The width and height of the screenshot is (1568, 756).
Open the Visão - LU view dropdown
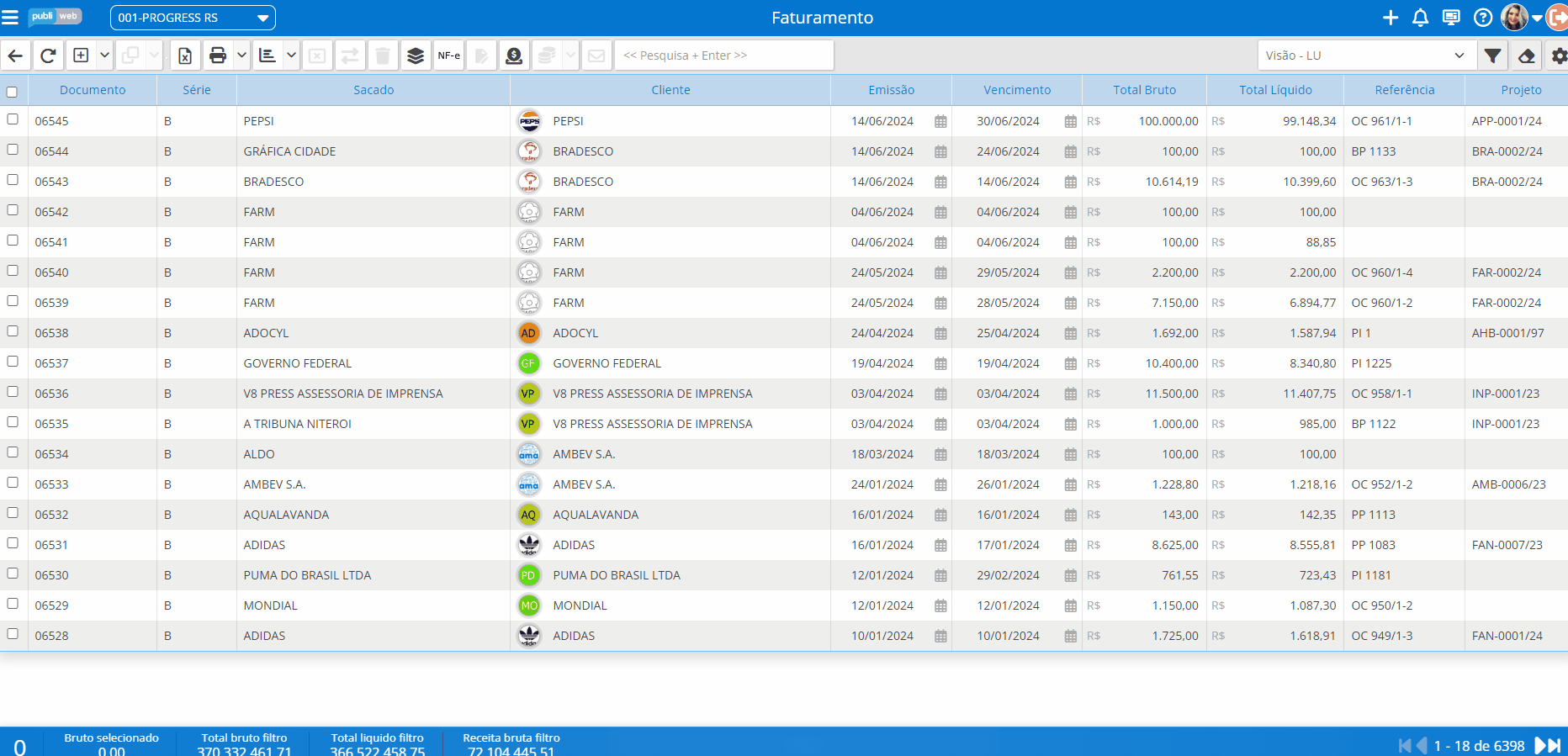pos(1367,56)
